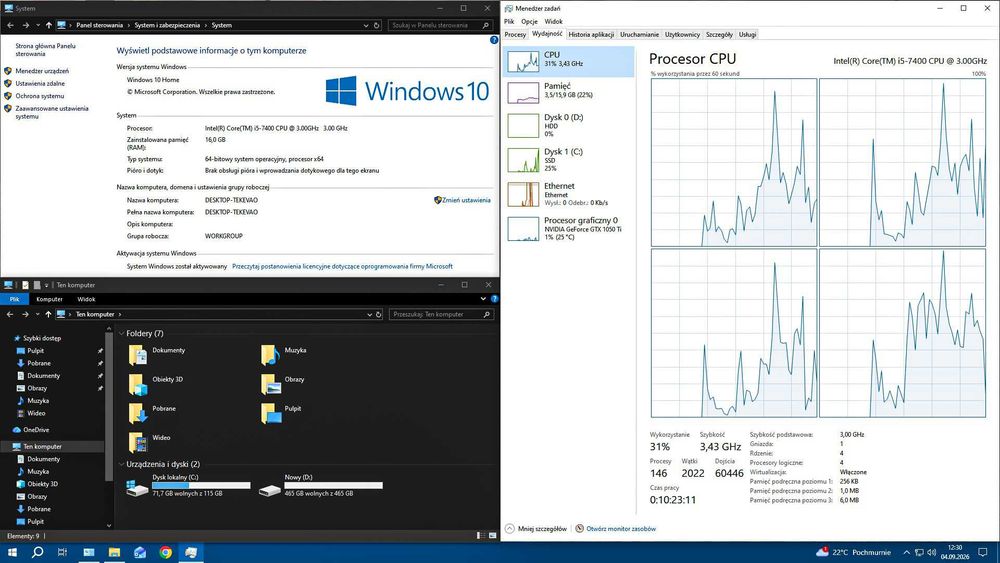Switch Explorer to large icons view
1000x563 pixels.
click(x=492, y=536)
